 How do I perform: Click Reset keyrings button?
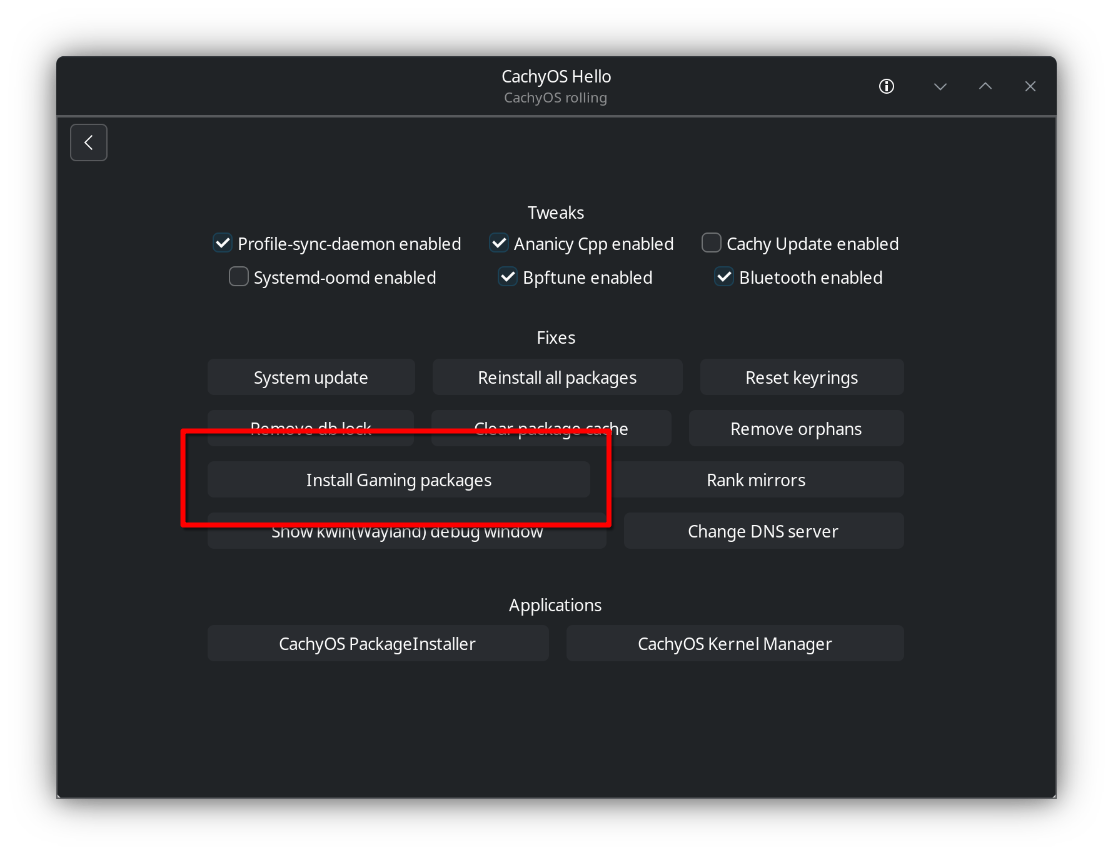pos(801,377)
